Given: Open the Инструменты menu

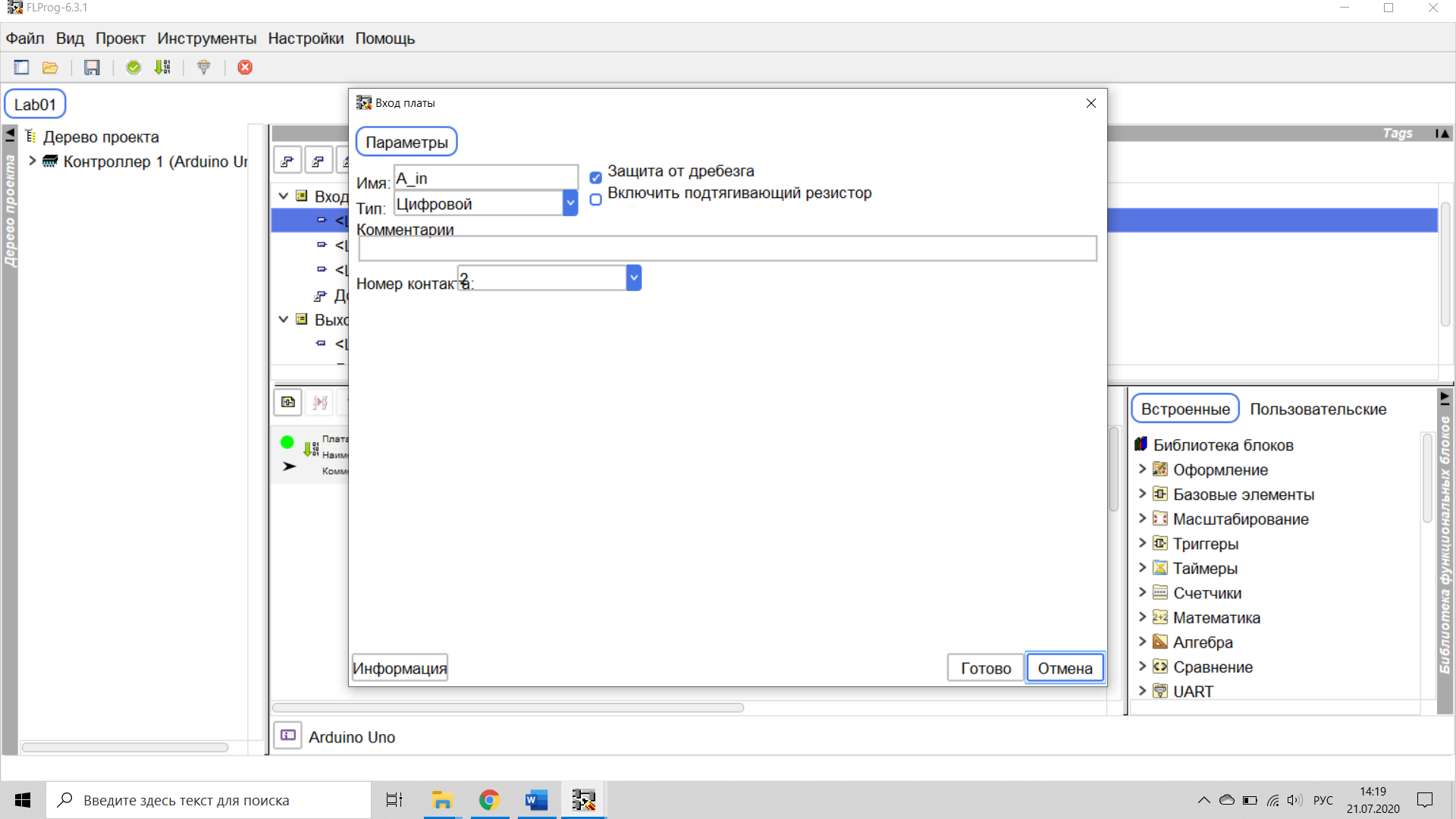Looking at the screenshot, I should [x=206, y=39].
